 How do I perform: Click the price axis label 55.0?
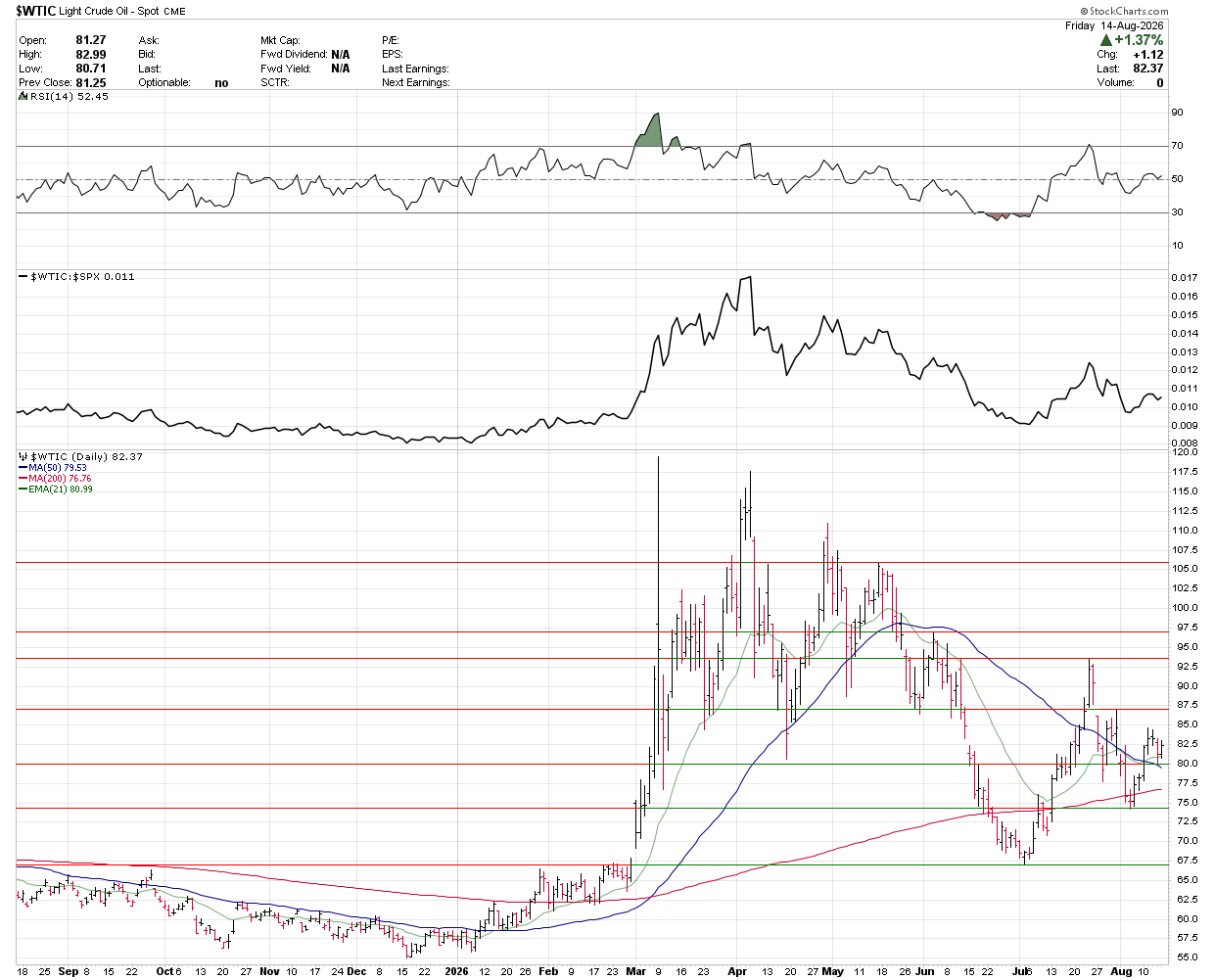tap(1185, 957)
